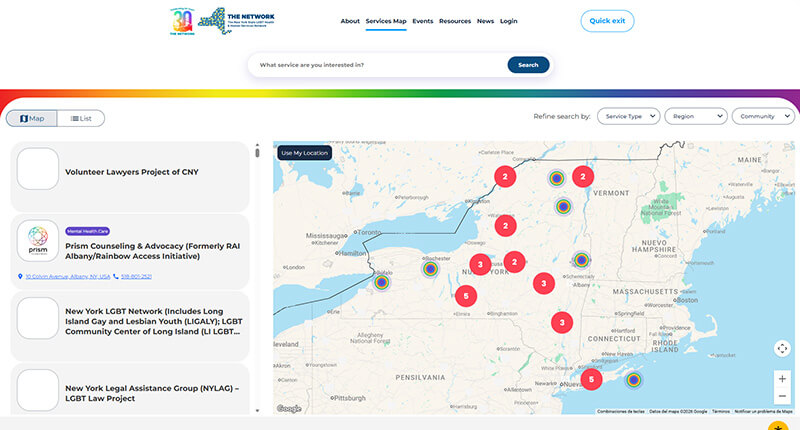Click the blue Search button
Viewport: 800px width, 430px height.
[x=528, y=65]
